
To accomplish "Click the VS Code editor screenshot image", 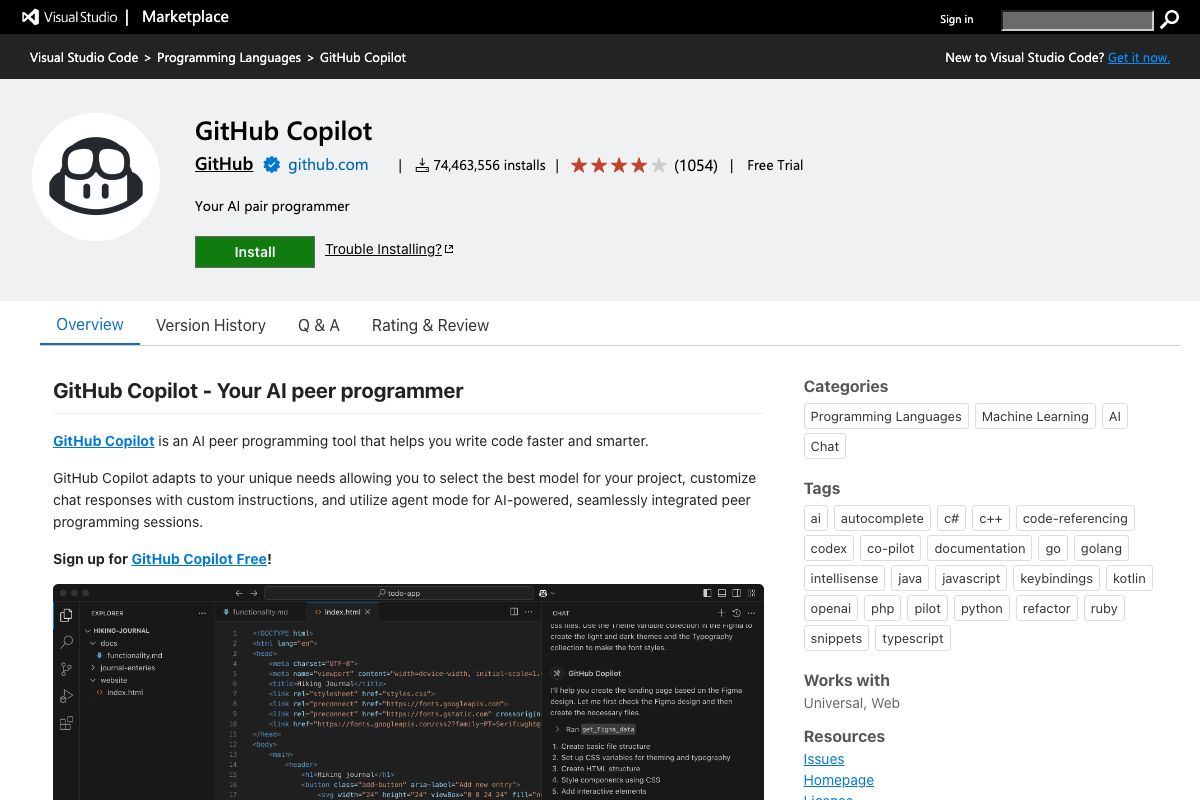I will click(408, 692).
